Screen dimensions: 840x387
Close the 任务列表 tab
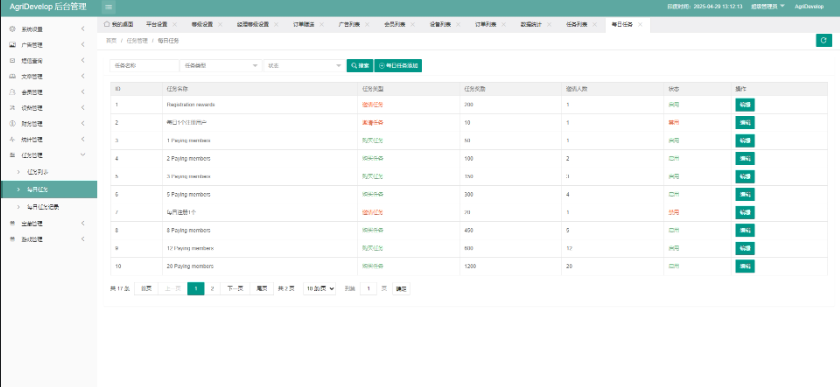pyautogui.click(x=594, y=25)
